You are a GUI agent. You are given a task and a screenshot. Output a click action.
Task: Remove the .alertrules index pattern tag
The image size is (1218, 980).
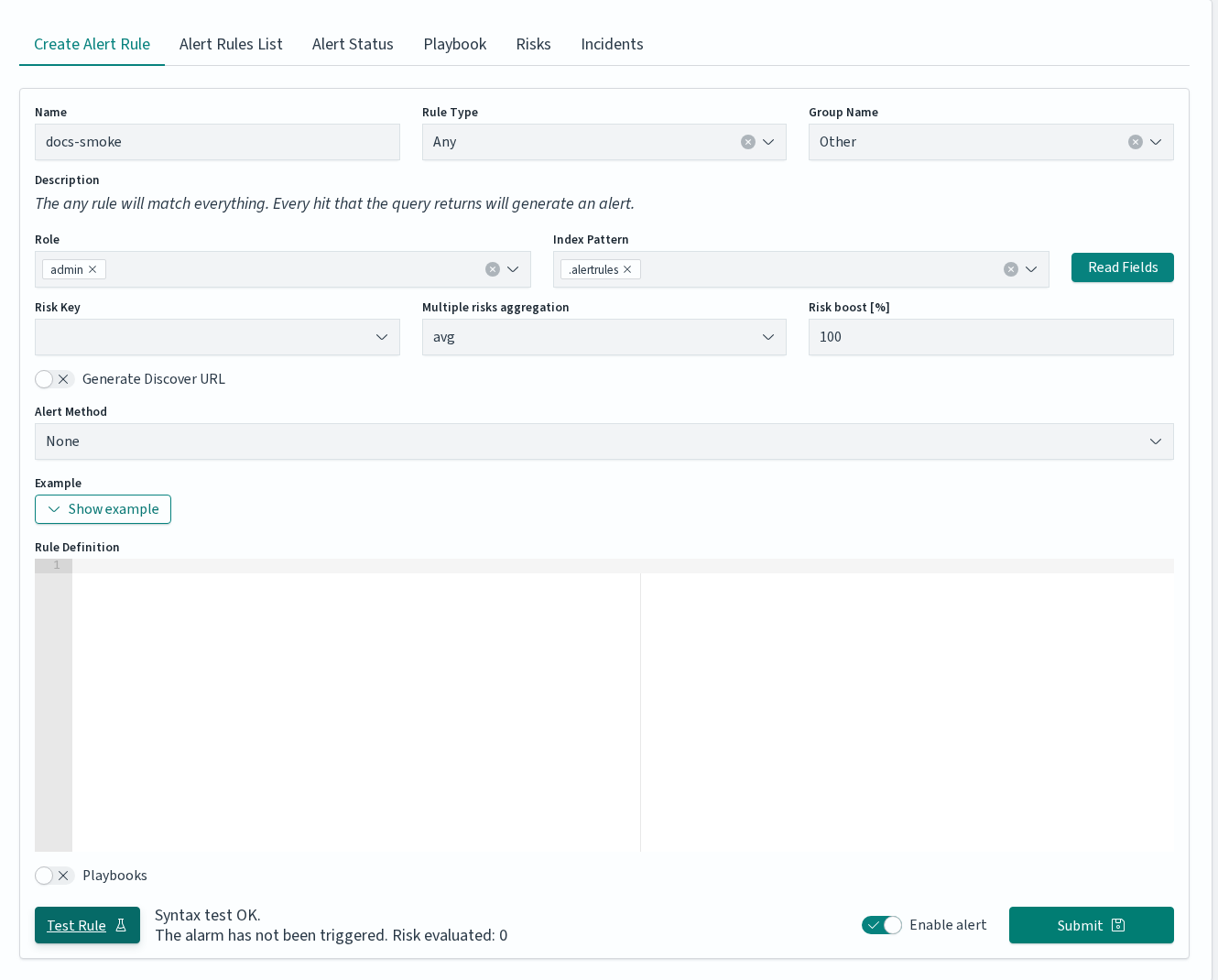tap(627, 269)
